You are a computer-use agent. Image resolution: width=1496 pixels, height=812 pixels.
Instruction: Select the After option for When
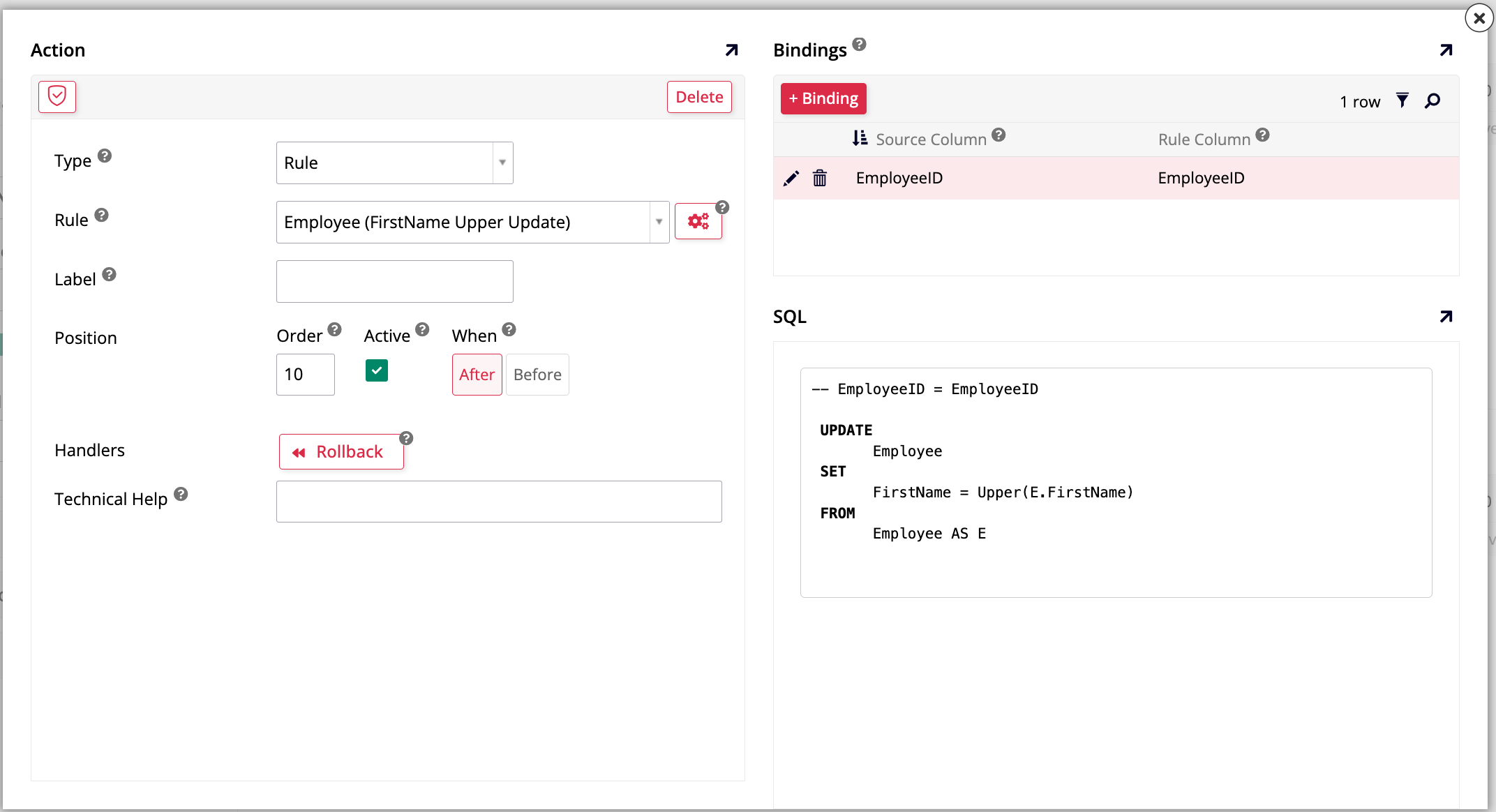point(477,375)
